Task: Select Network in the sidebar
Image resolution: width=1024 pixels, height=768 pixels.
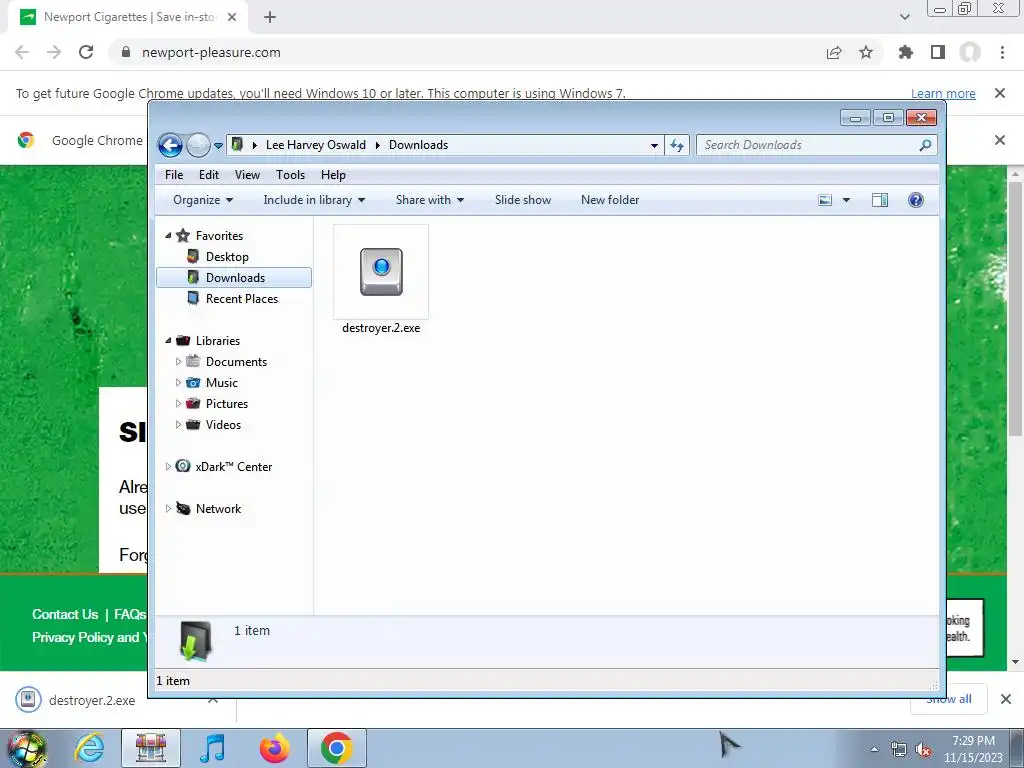Action: pyautogui.click(x=218, y=509)
